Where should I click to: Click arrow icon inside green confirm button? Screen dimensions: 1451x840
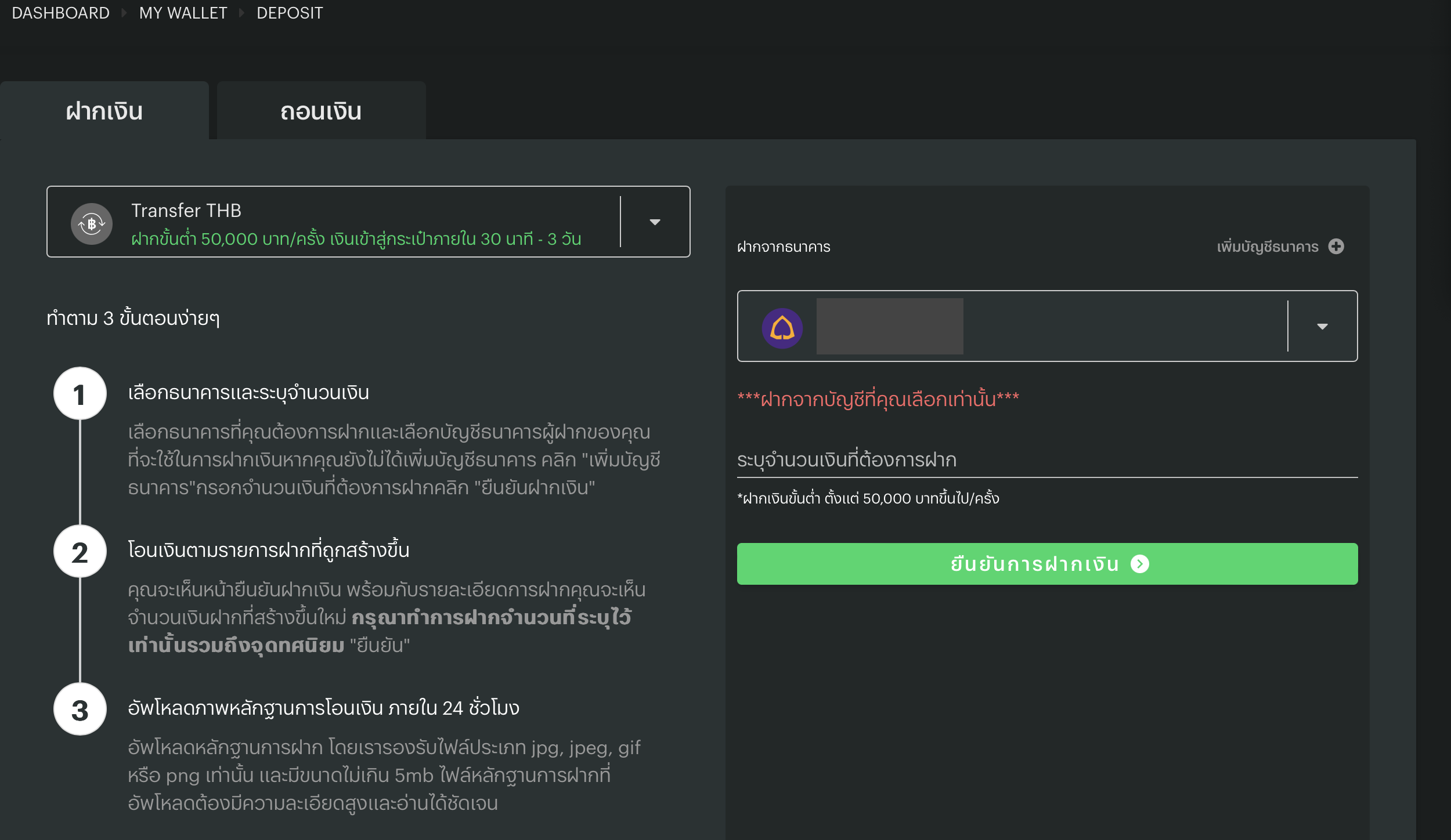1139,564
